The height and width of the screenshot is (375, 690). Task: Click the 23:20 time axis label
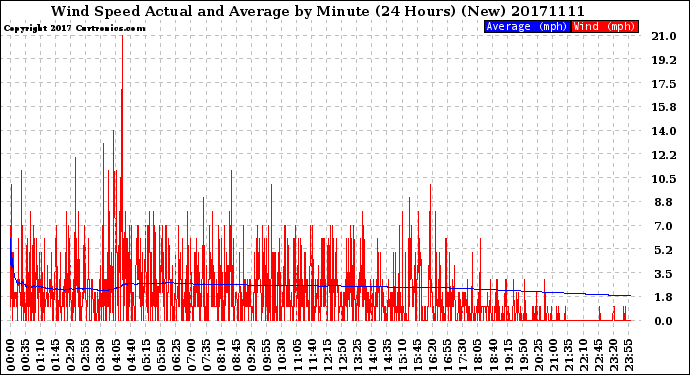(x=613, y=355)
